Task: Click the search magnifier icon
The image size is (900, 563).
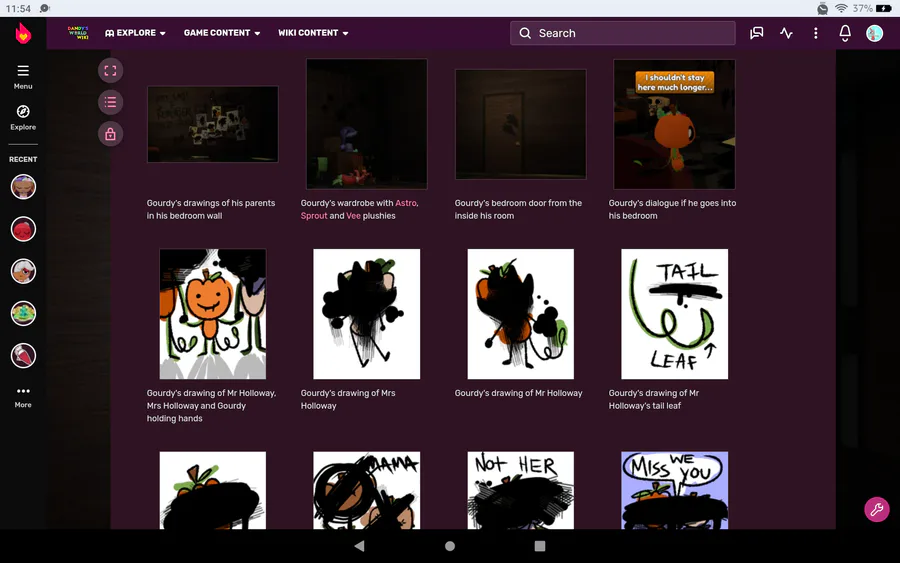Action: [x=525, y=33]
